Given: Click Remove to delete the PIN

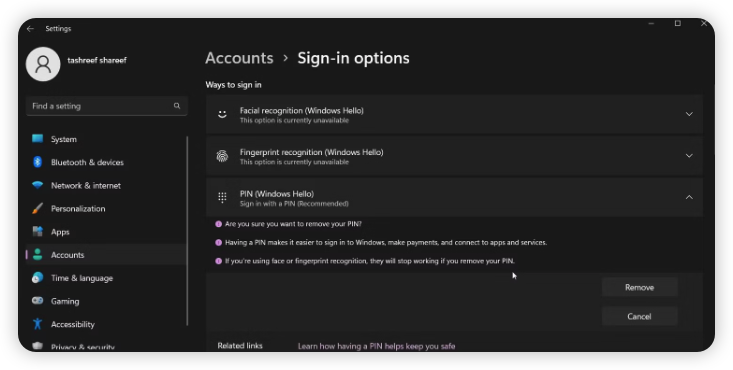Looking at the screenshot, I should (639, 287).
